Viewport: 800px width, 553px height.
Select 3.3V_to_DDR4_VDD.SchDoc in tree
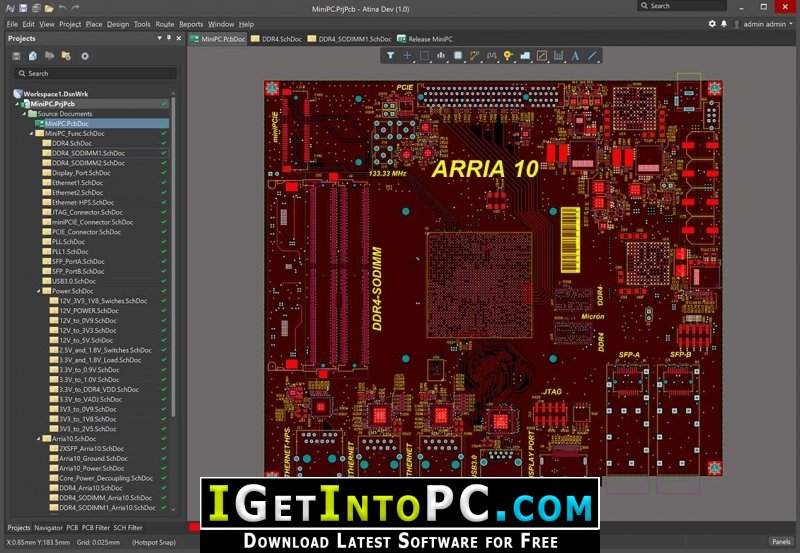98,389
